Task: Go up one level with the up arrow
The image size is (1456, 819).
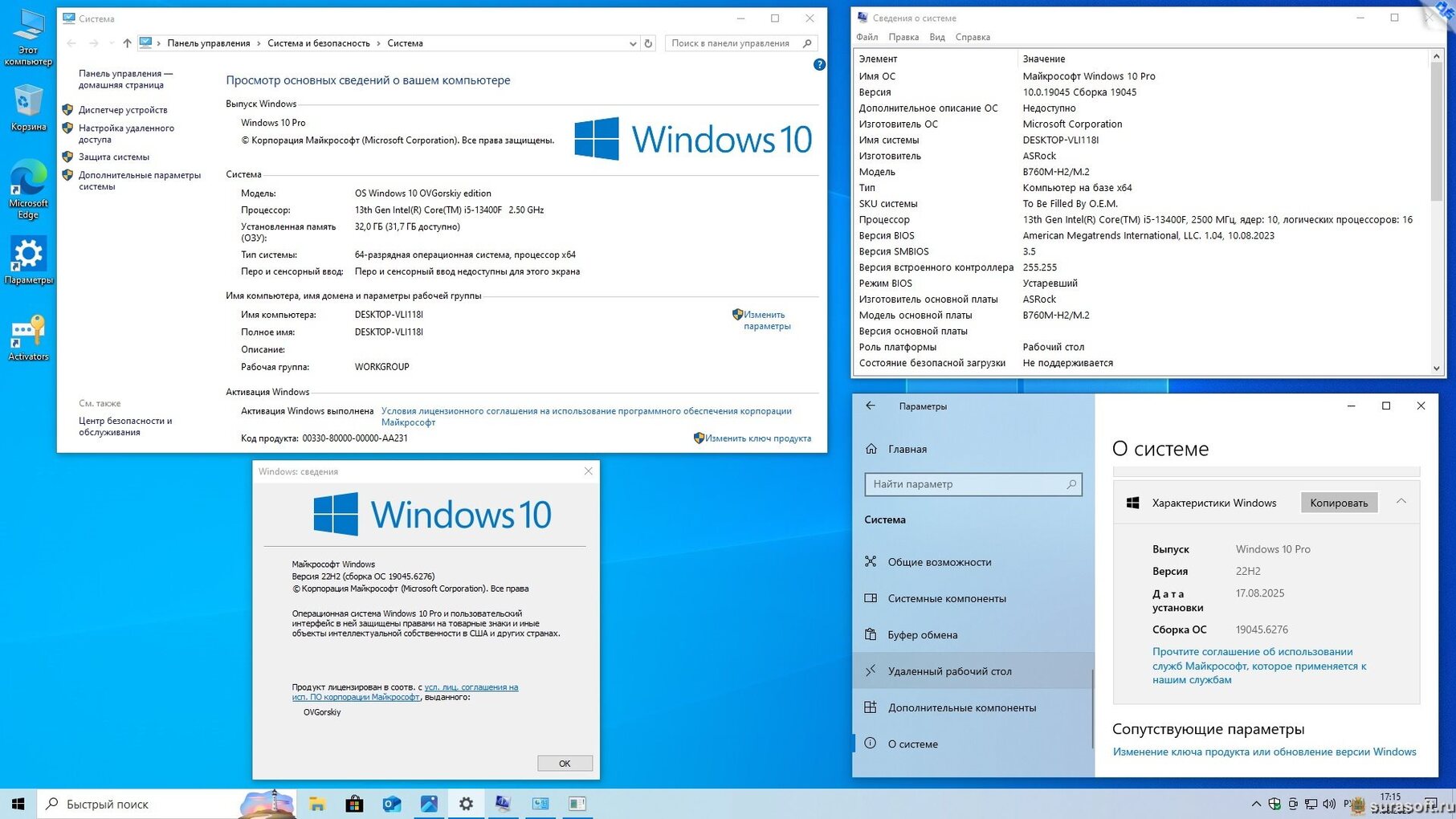Action: coord(127,43)
